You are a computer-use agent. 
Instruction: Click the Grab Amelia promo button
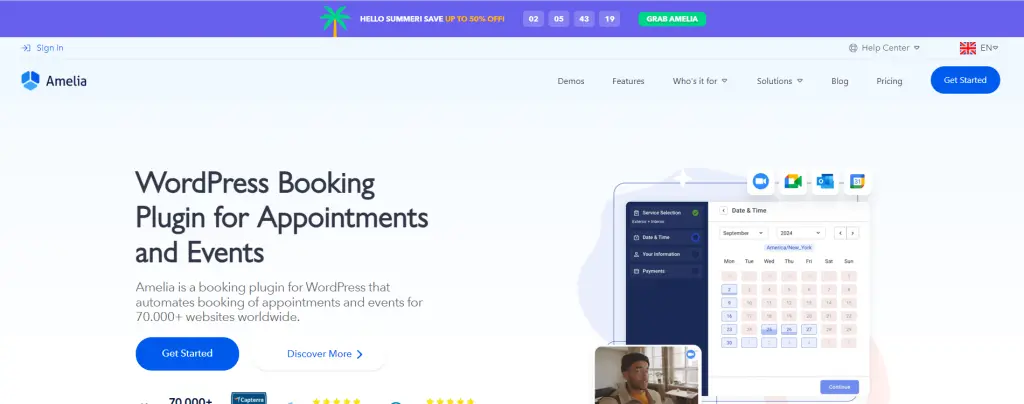pos(672,19)
